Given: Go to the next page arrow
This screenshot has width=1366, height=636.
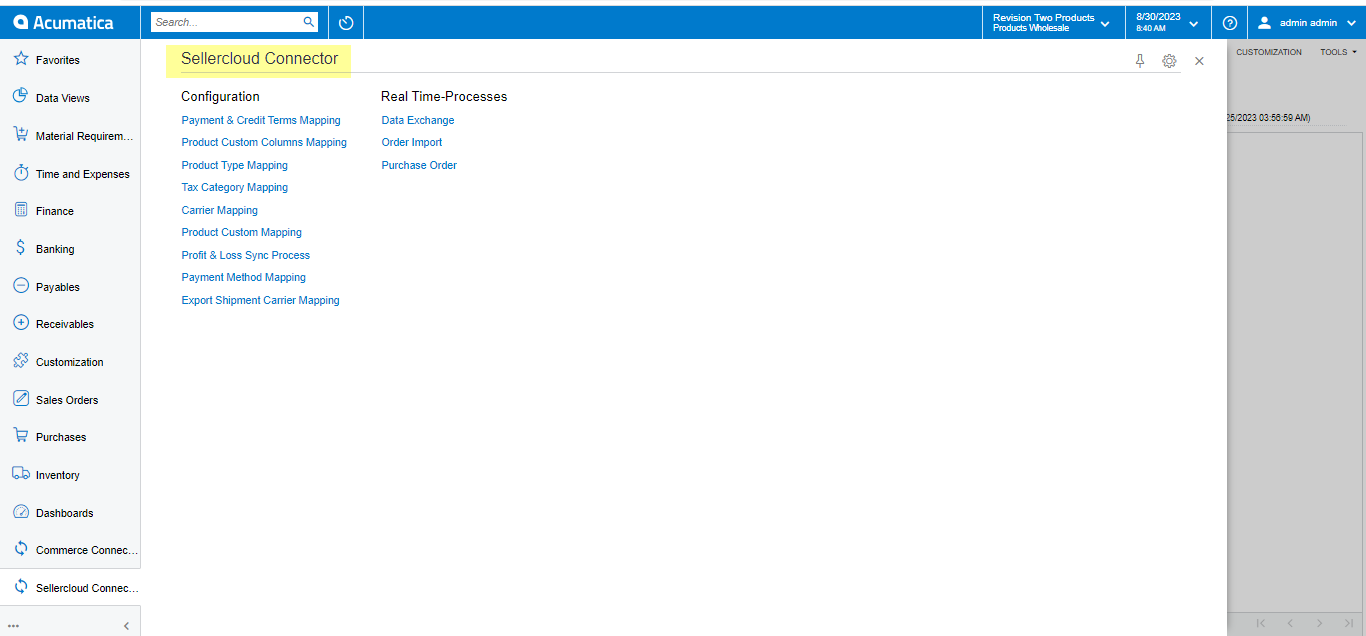Looking at the screenshot, I should point(1320,623).
